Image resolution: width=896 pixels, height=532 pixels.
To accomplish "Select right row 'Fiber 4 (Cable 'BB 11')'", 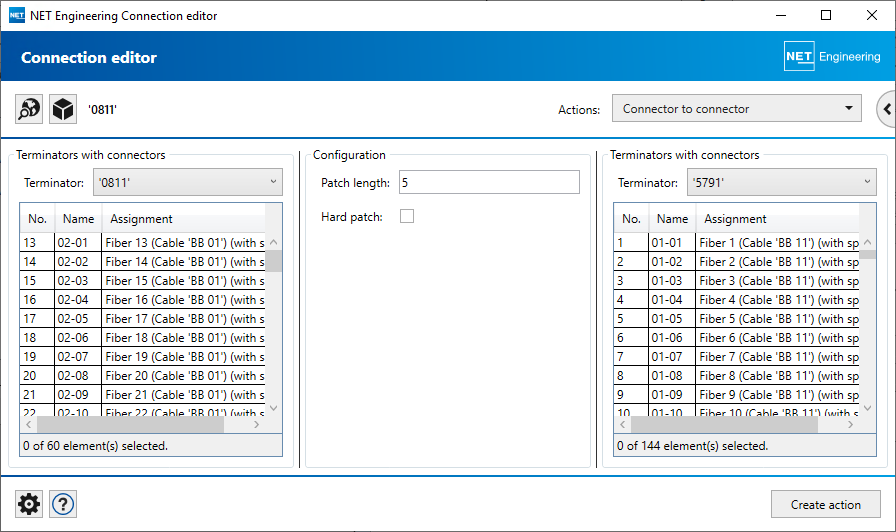I will coord(737,299).
